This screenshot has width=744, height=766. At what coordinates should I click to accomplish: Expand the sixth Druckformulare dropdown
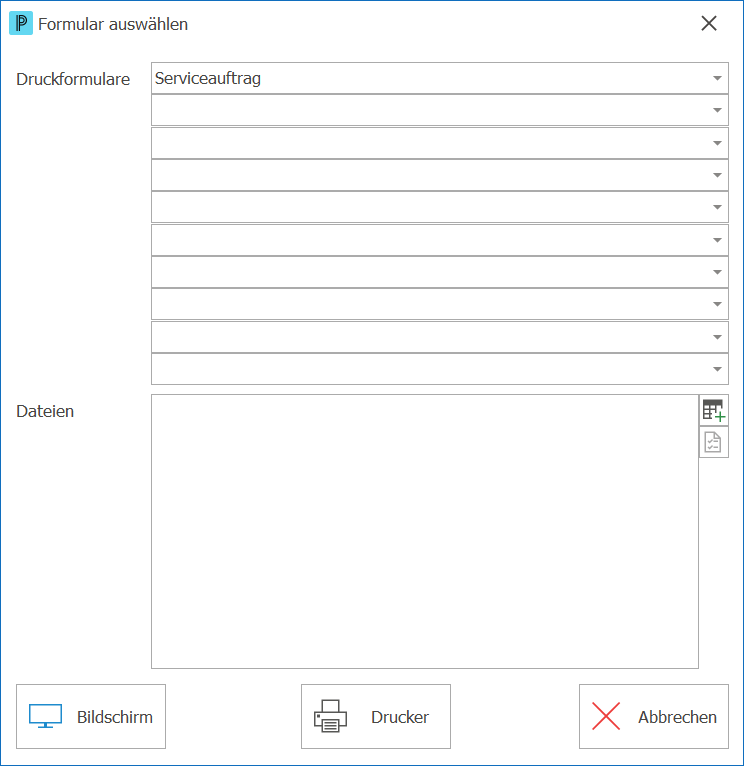(717, 240)
